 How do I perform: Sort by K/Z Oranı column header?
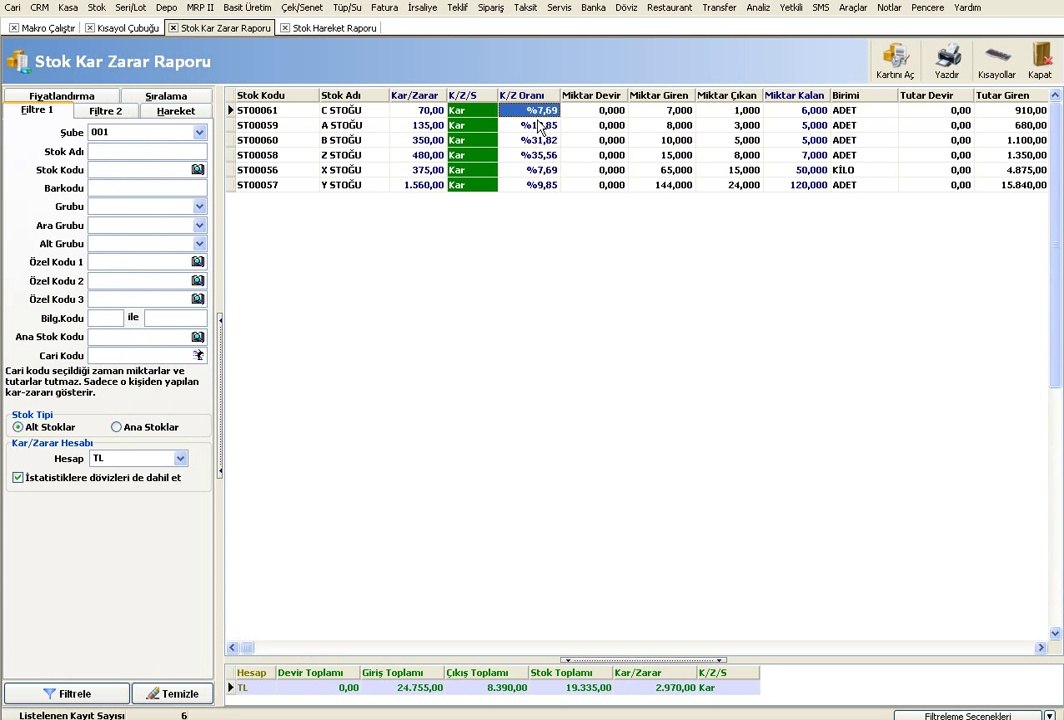pos(529,96)
